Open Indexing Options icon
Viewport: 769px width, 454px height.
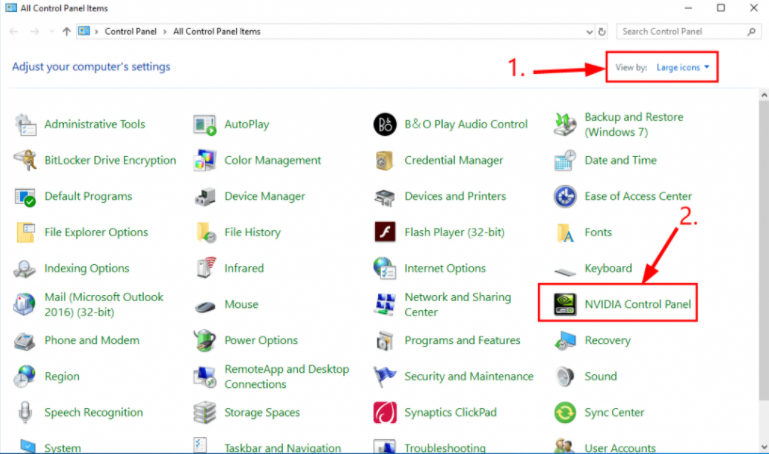(25, 269)
